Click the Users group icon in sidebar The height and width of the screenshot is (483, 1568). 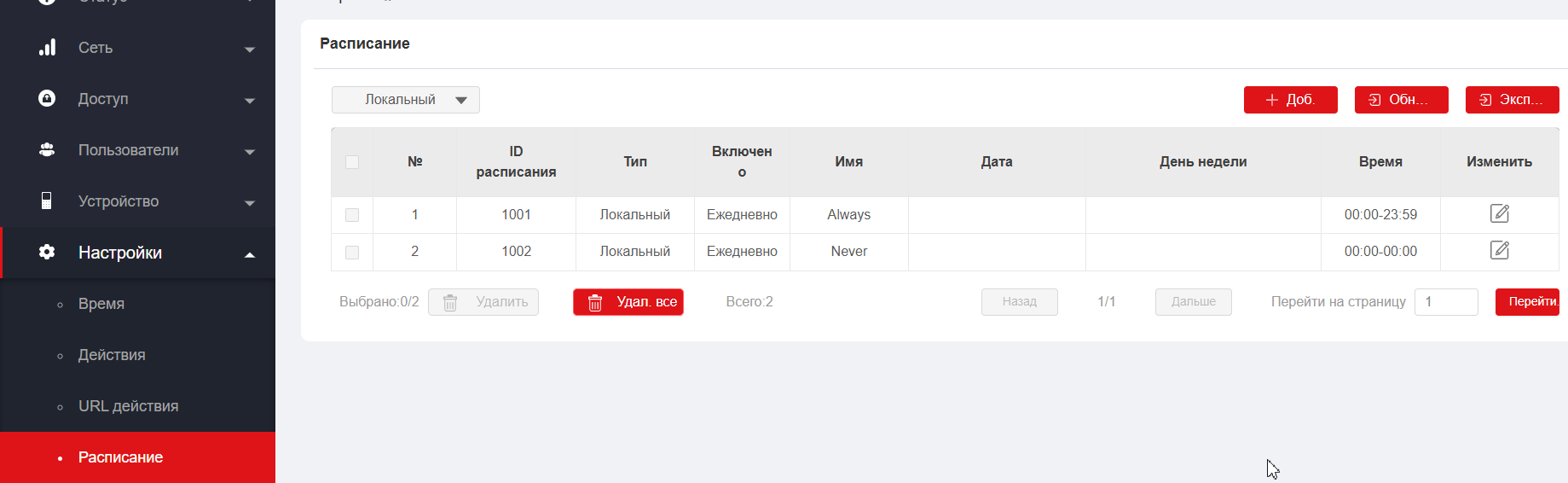coord(47,149)
